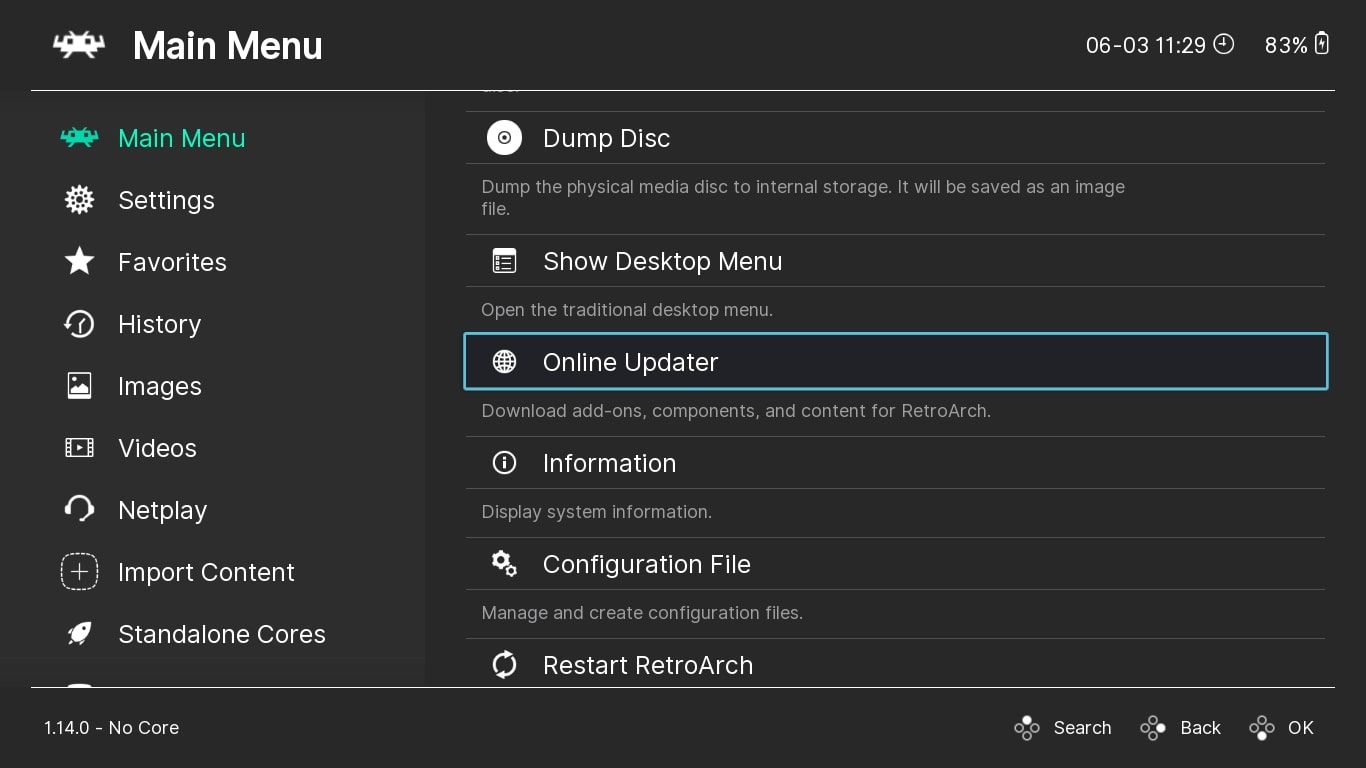Click the Online Updater globe icon
This screenshot has height=768, width=1366.
coord(504,362)
